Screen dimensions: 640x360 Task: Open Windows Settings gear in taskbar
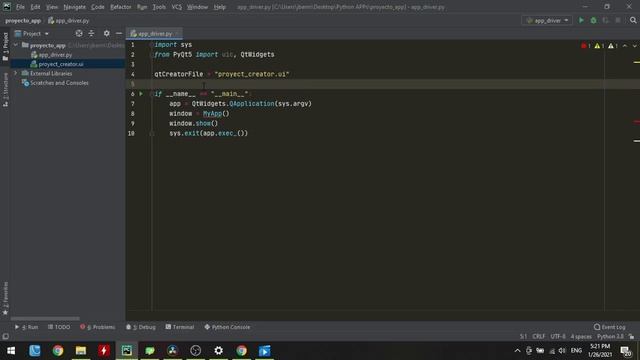[x=218, y=351]
